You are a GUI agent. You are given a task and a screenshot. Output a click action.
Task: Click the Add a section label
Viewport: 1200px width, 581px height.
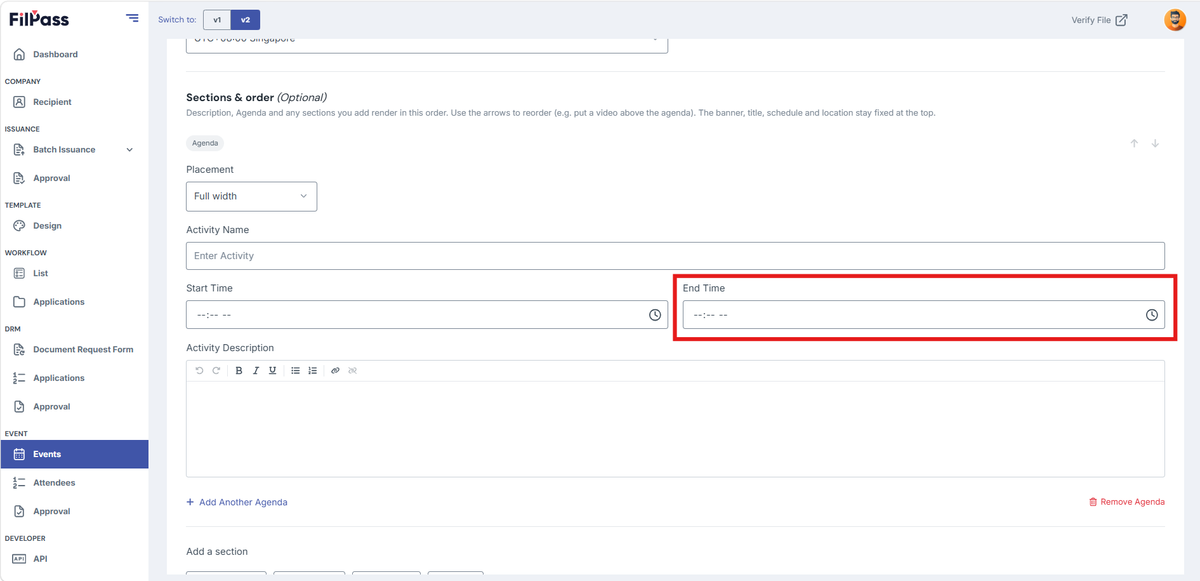[x=217, y=551]
